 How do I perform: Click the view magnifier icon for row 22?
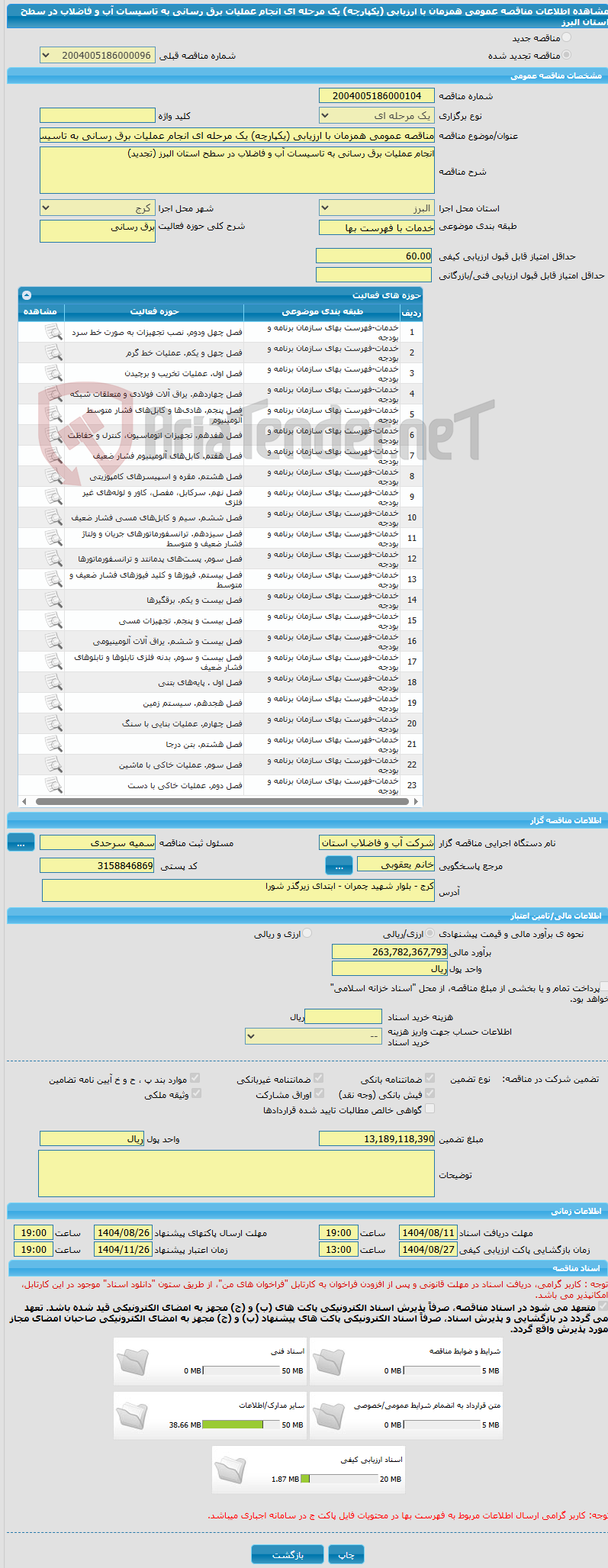[53, 765]
